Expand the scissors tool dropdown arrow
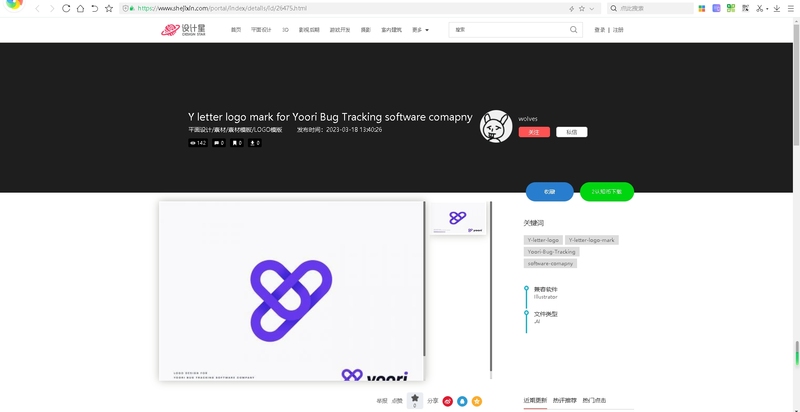Image resolution: width=800 pixels, height=412 pixels. coord(767,9)
